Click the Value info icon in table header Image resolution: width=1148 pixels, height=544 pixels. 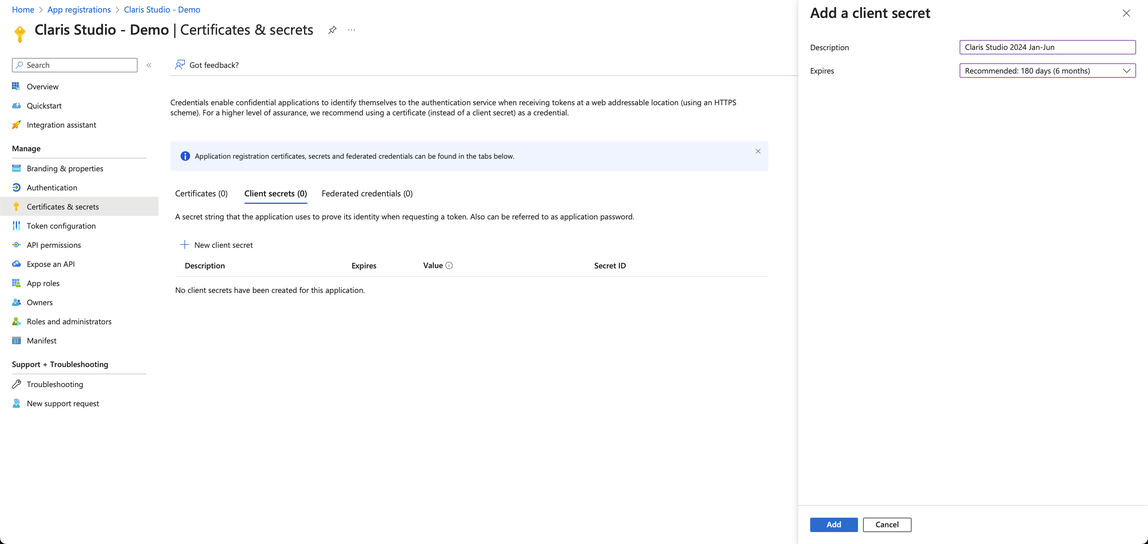(x=449, y=266)
